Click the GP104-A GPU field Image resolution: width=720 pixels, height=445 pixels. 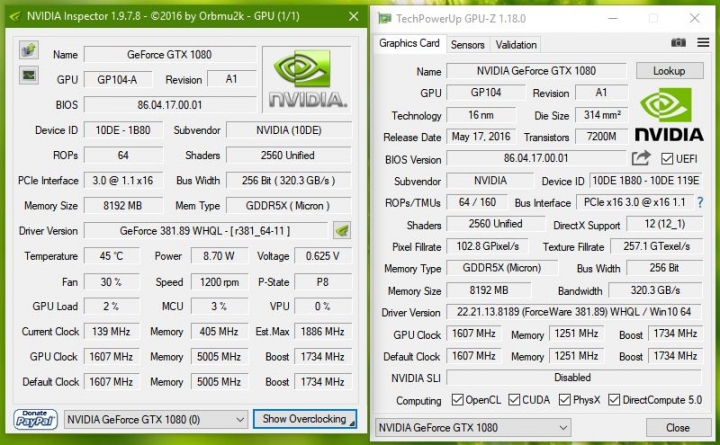(x=118, y=79)
